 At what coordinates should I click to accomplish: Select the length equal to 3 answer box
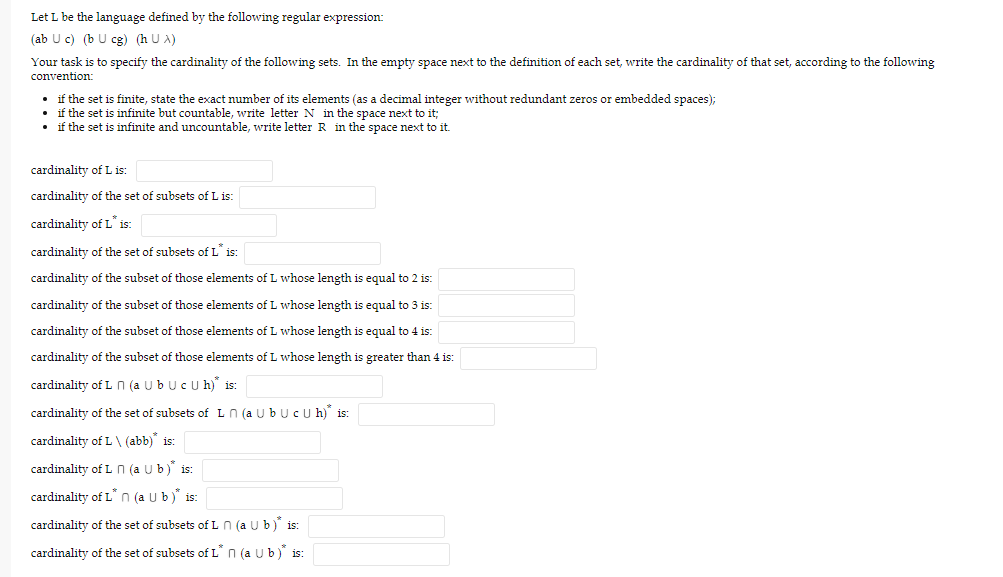pos(505,305)
